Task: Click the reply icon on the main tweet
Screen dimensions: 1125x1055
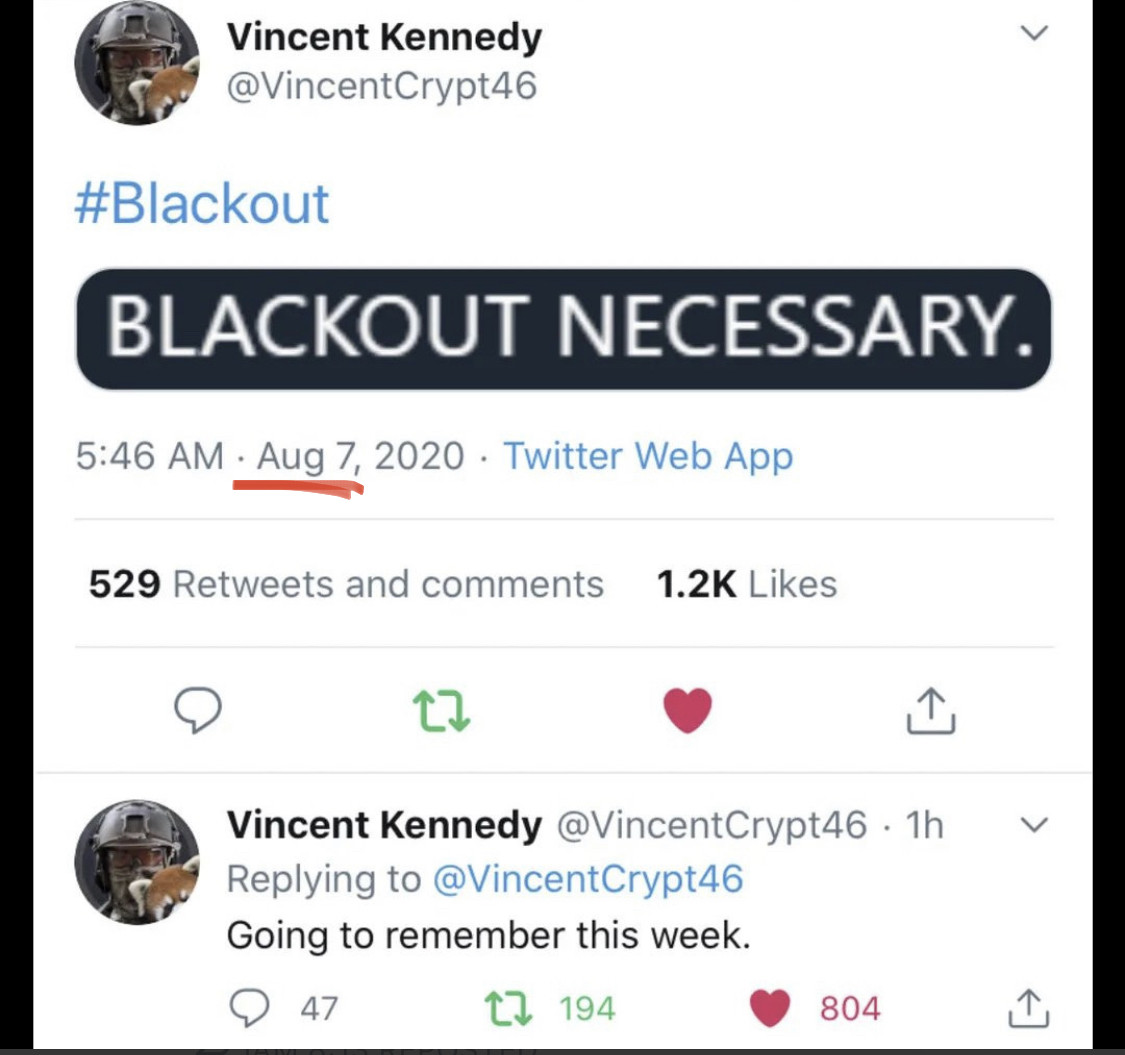Action: 197,711
